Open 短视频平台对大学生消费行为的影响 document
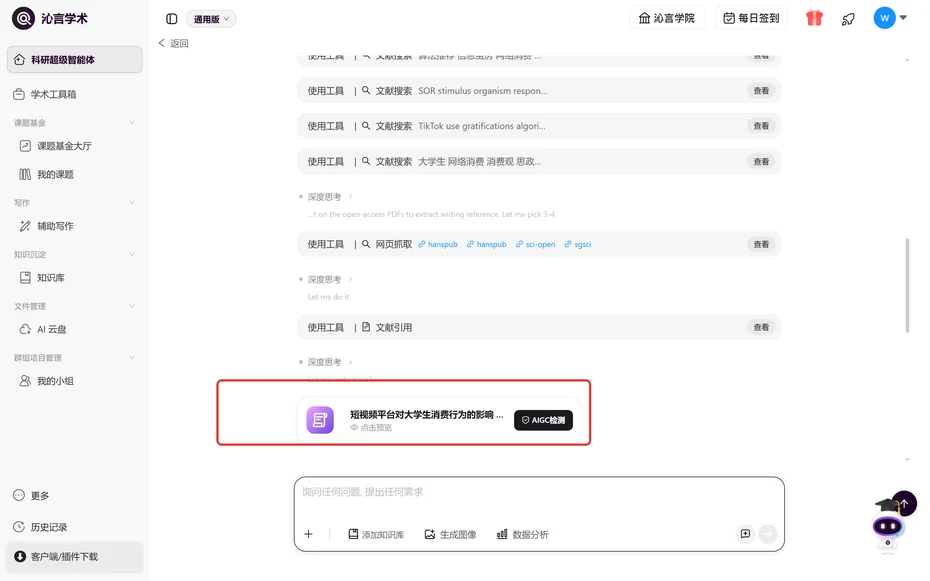 [x=426, y=414]
